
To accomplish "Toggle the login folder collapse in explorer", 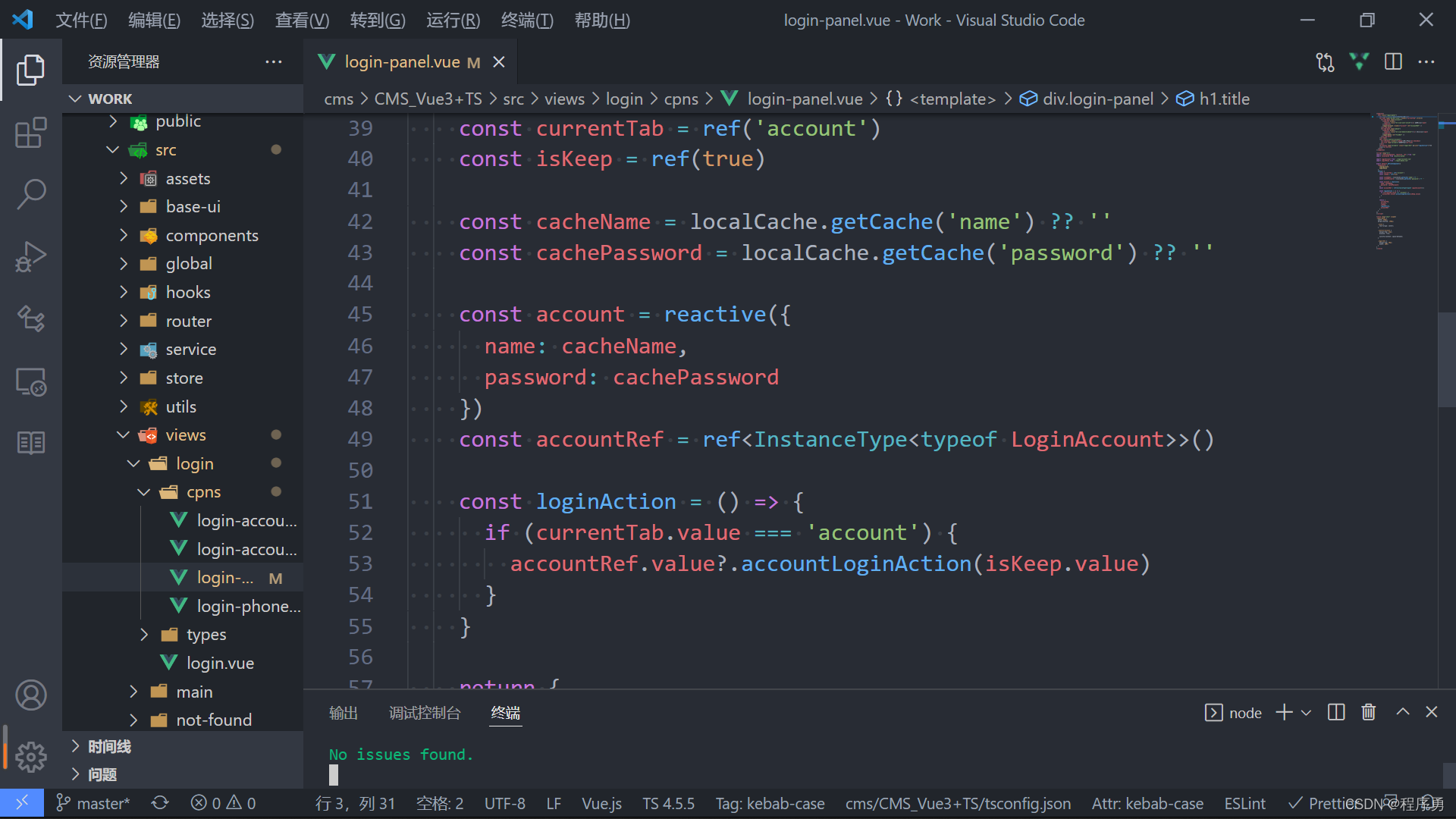I will point(136,463).
